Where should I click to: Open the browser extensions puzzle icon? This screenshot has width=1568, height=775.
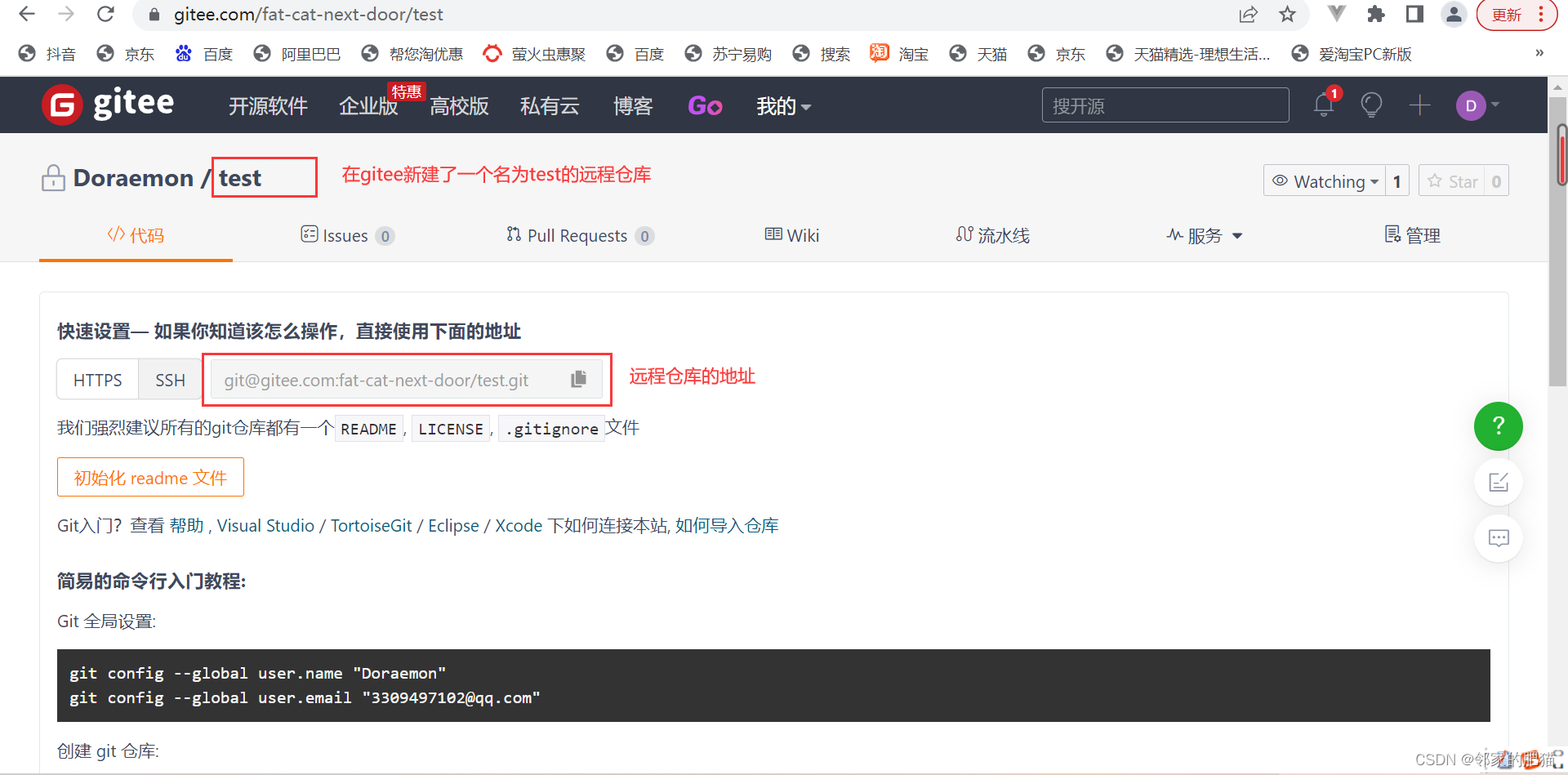pyautogui.click(x=1376, y=14)
